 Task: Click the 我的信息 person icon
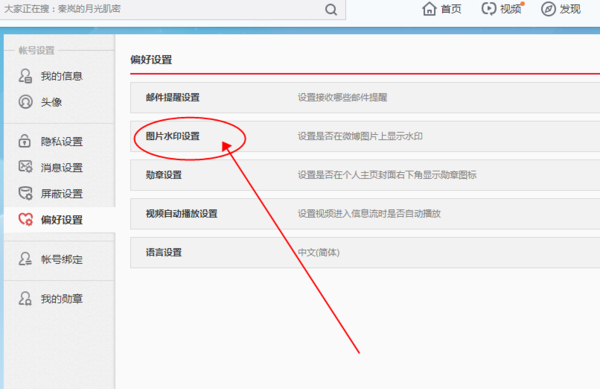click(x=25, y=76)
